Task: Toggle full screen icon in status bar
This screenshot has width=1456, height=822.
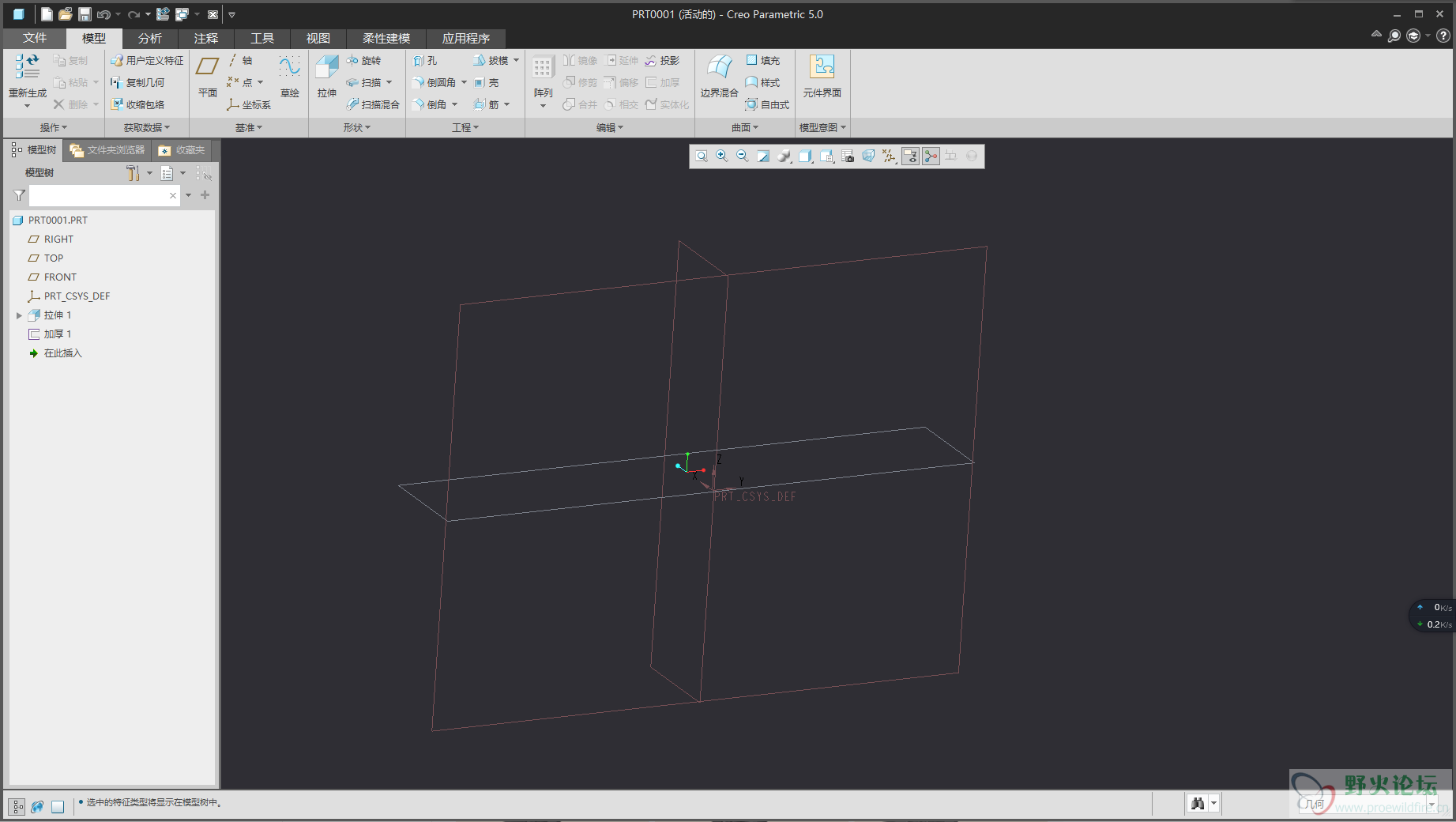Action: (58, 807)
